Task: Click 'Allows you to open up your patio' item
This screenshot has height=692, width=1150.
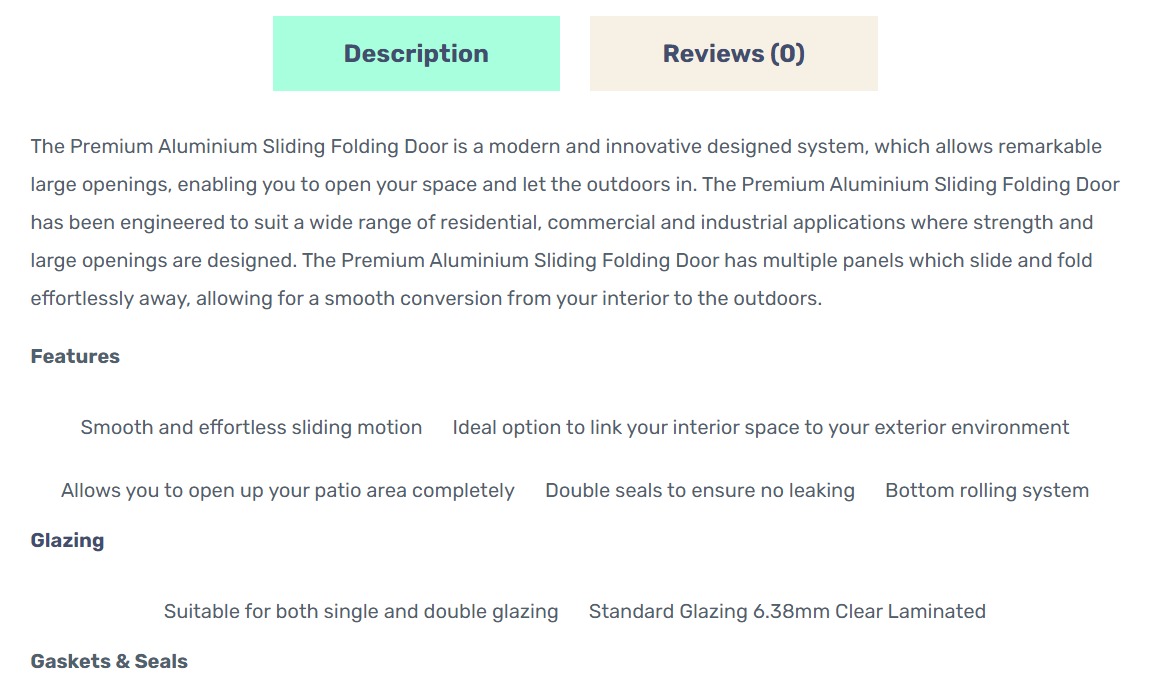Action: (288, 490)
